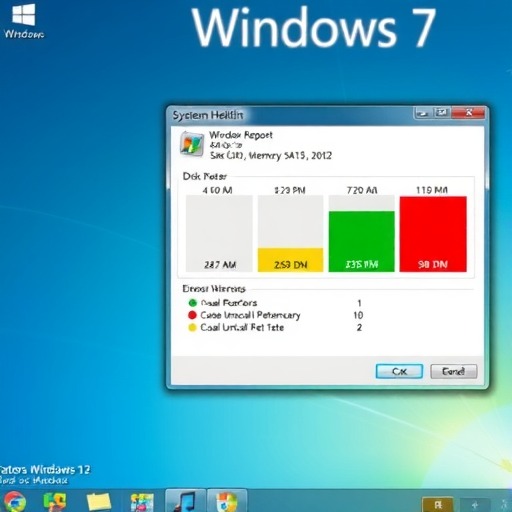Click the orange tray icon in taskbar

(438, 505)
